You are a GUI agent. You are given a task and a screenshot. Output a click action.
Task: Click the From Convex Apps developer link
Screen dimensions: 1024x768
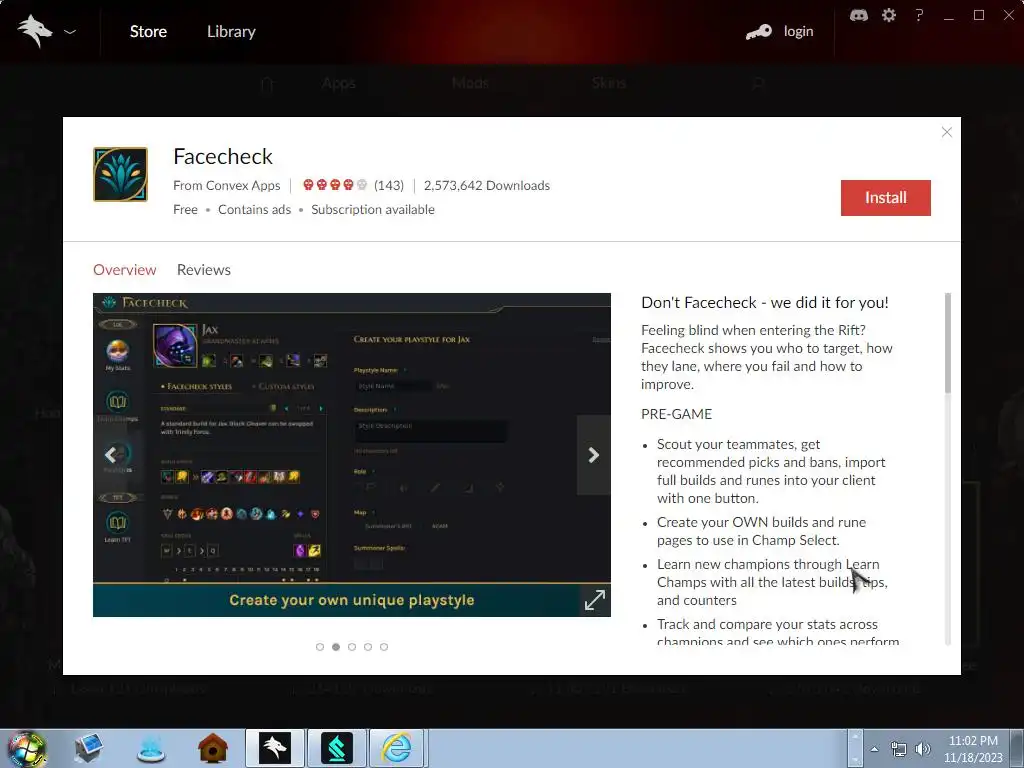point(227,185)
